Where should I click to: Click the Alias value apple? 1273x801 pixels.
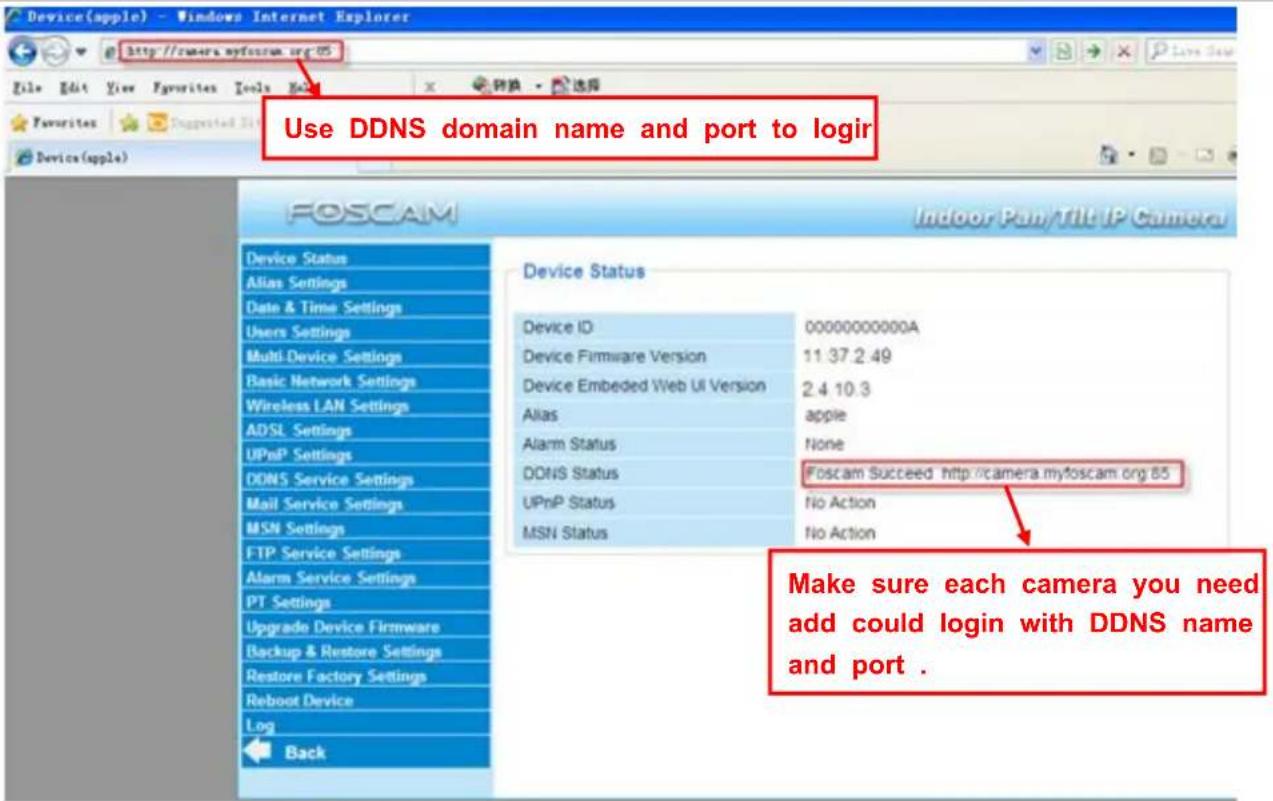point(825,416)
